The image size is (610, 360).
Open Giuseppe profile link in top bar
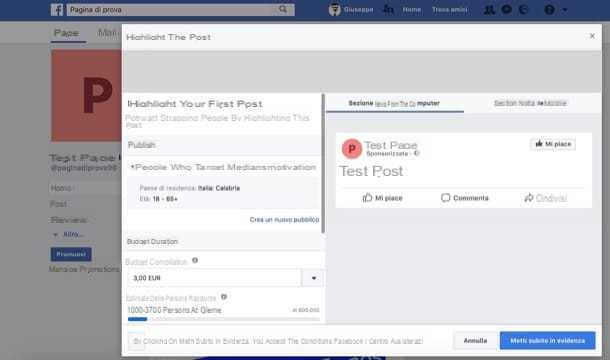coord(358,10)
